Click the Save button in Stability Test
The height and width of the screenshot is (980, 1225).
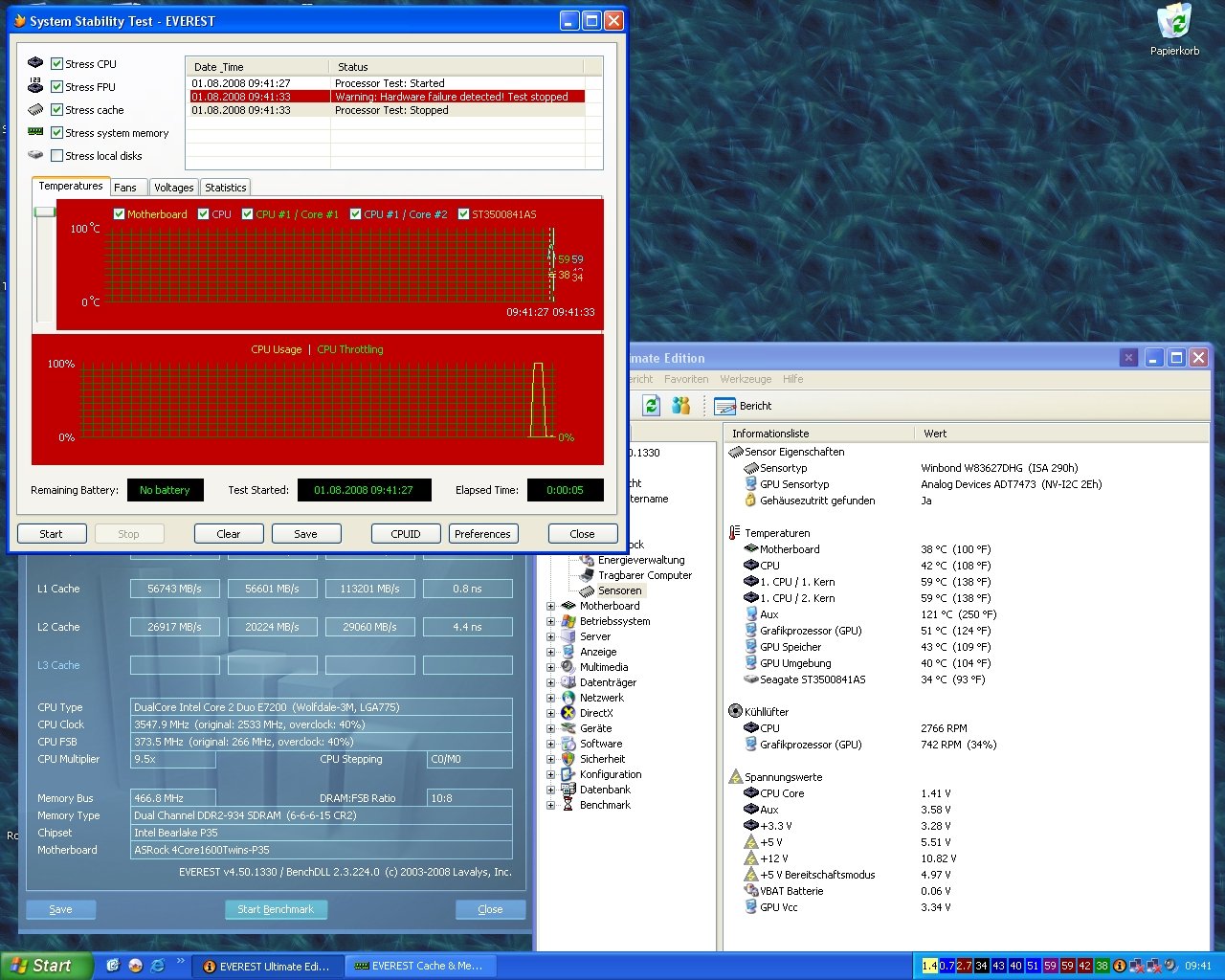[x=306, y=534]
